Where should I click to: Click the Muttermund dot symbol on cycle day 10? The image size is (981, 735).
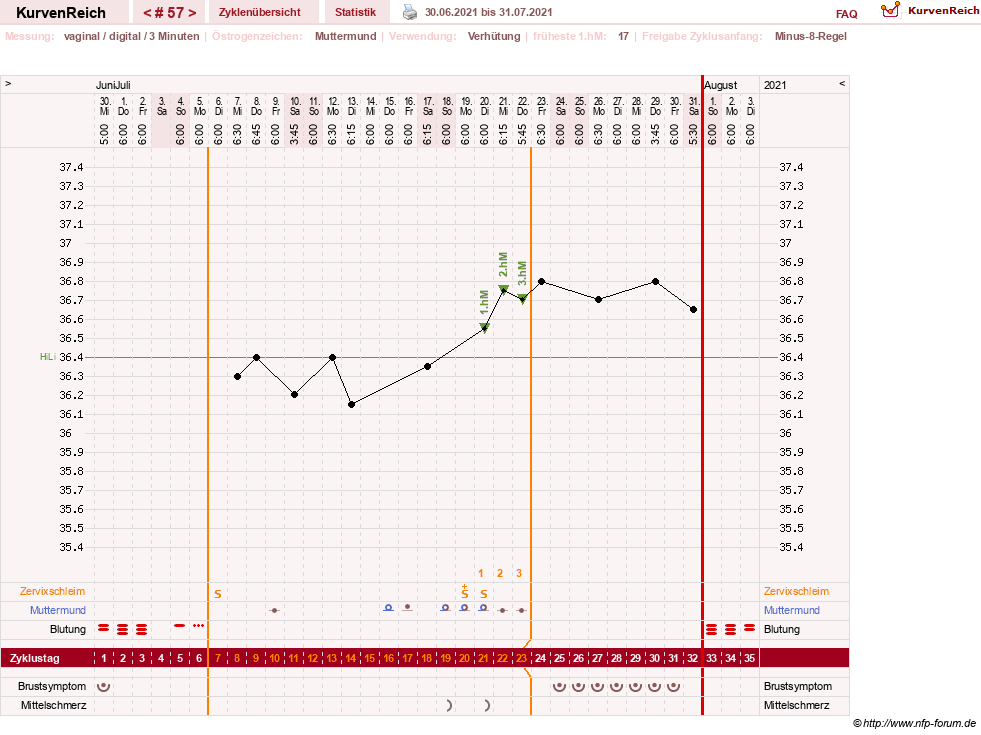click(274, 610)
